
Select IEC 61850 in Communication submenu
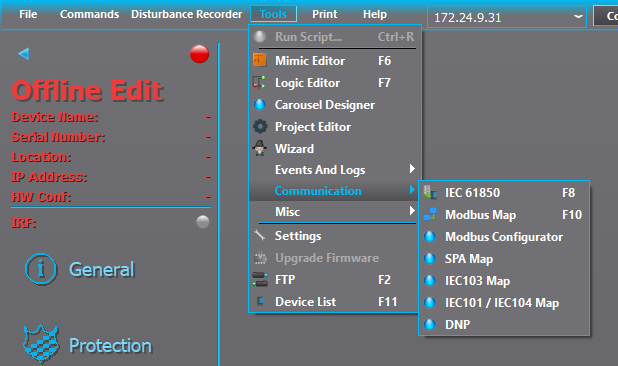pos(504,193)
